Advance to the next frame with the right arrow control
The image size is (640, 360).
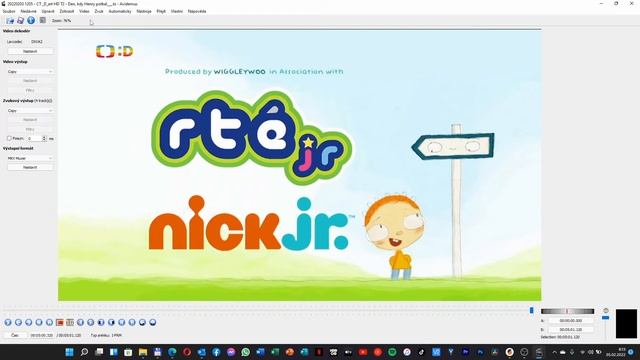[29, 322]
